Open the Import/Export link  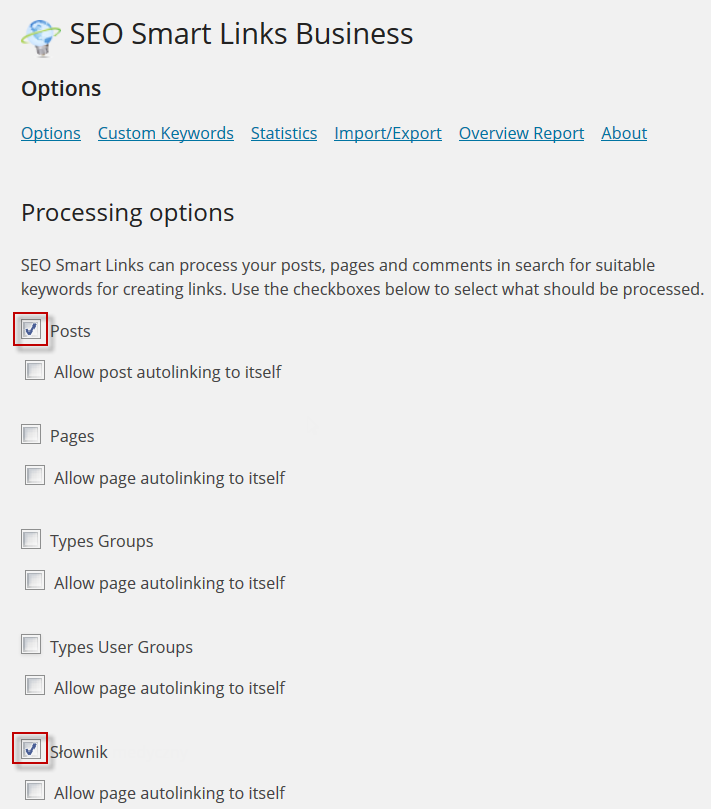[387, 133]
